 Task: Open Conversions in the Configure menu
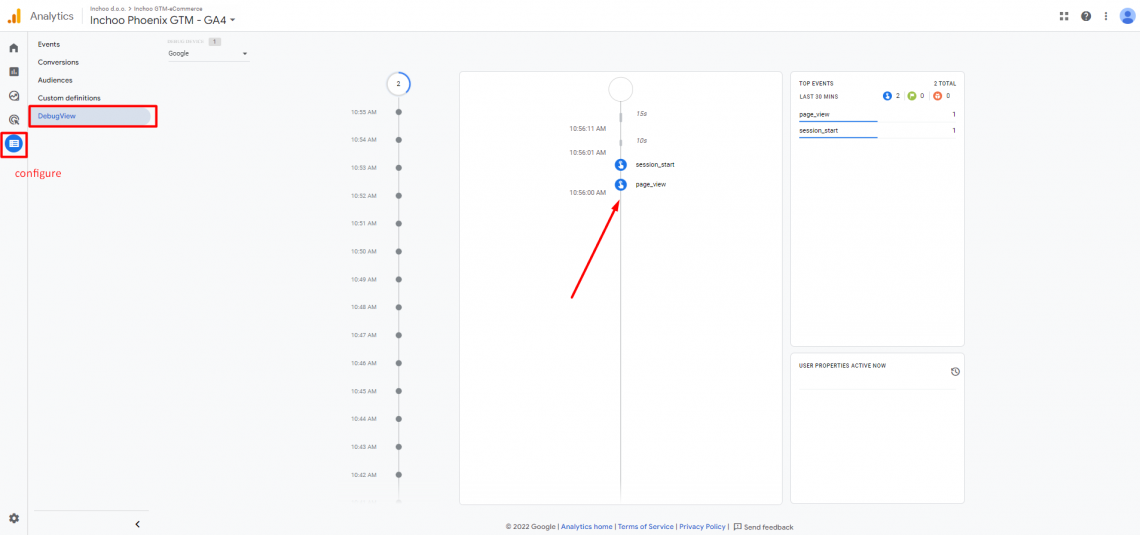tap(58, 62)
